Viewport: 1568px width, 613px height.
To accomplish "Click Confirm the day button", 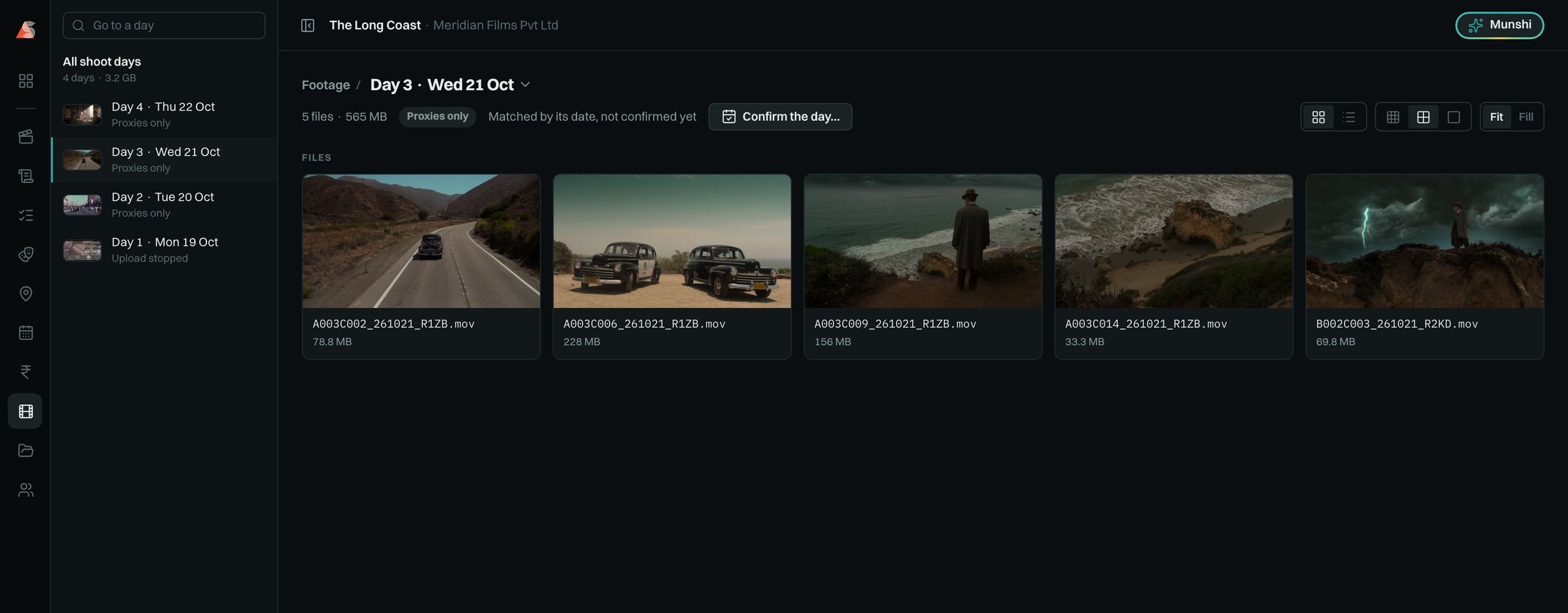I will [781, 117].
